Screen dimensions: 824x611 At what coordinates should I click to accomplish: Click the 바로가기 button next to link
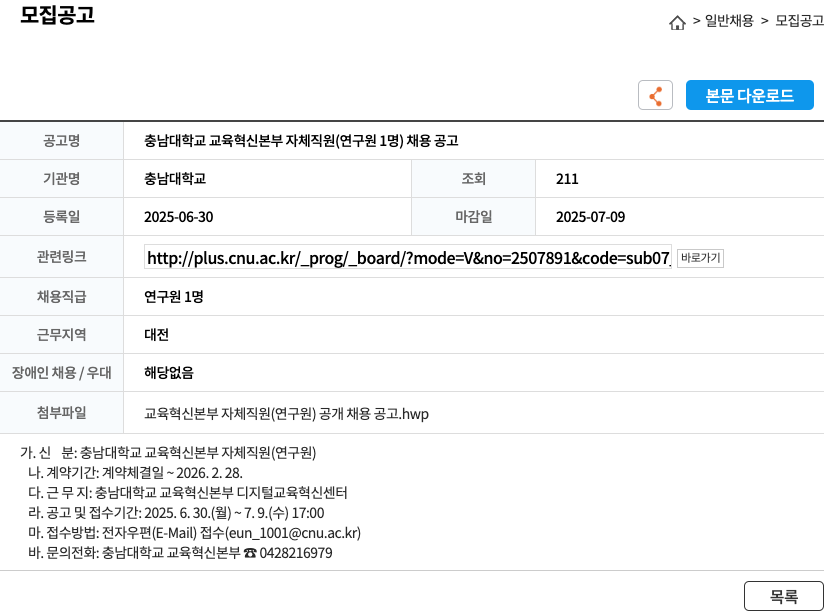coord(700,258)
